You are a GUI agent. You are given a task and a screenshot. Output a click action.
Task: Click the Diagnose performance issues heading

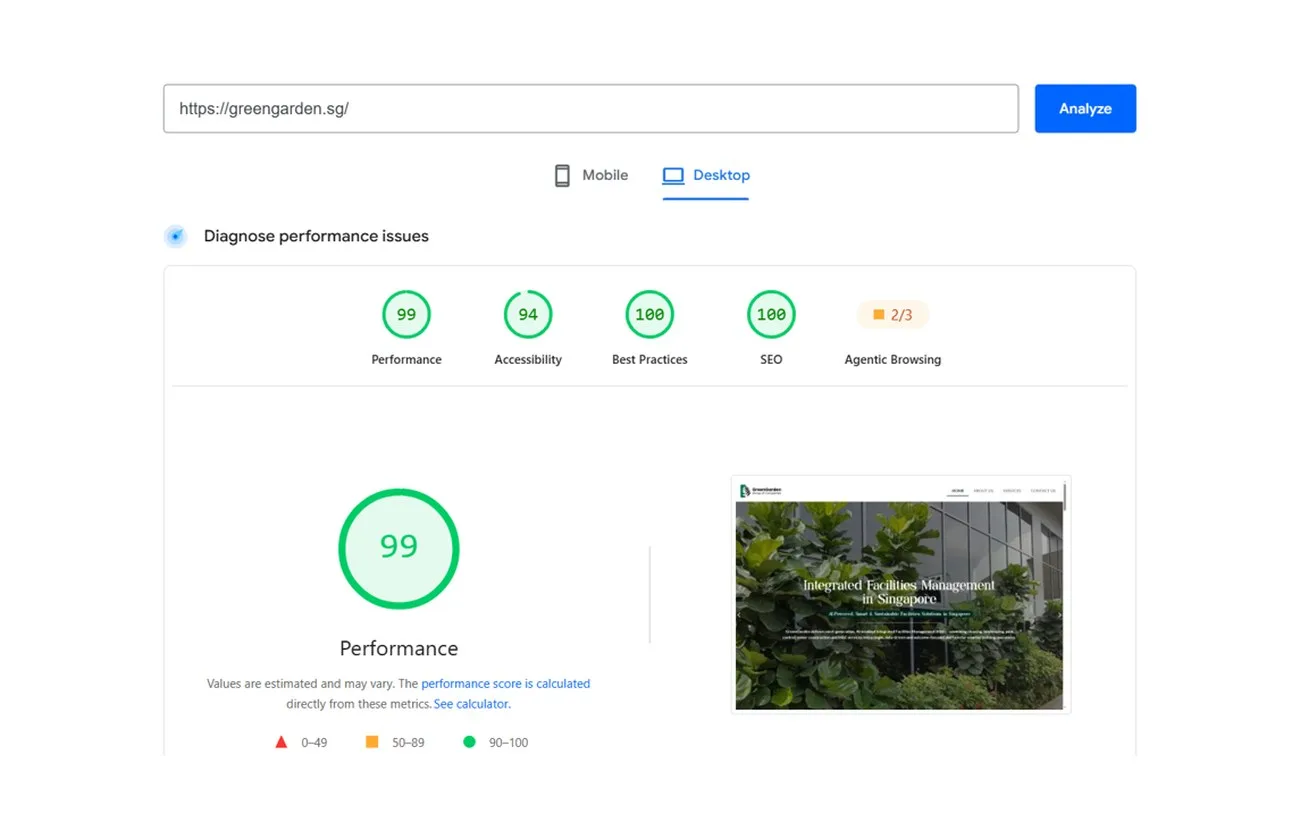316,236
